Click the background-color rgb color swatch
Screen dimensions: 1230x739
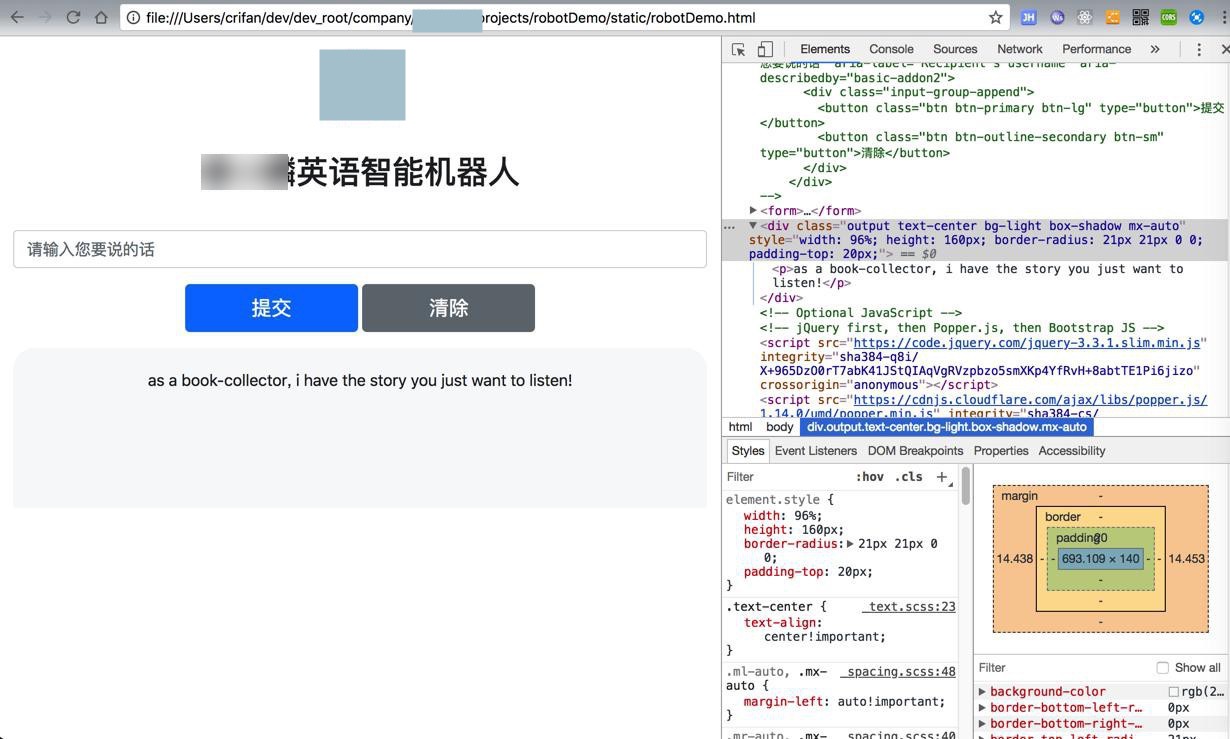point(1173,692)
